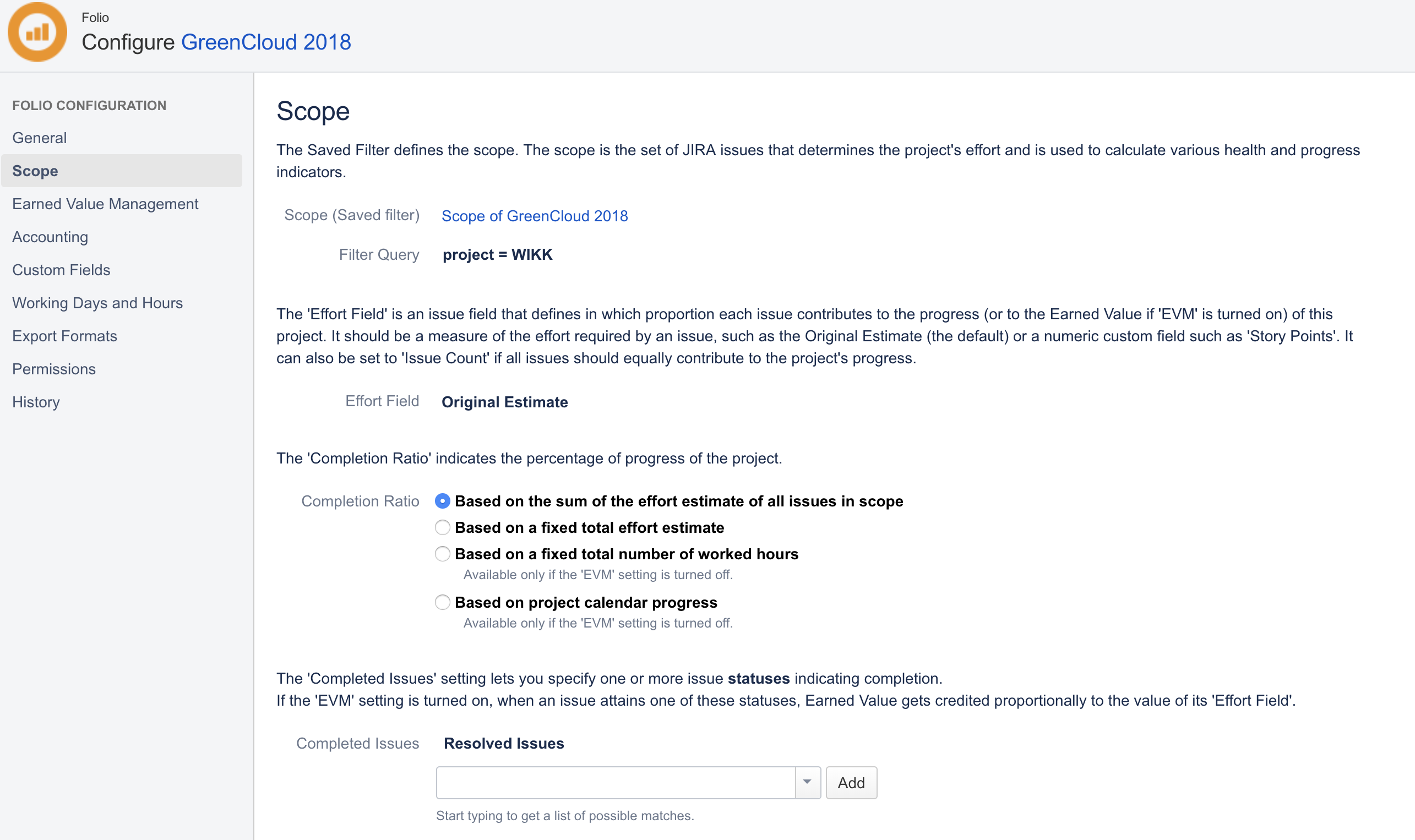Viewport: 1415px width, 840px height.
Task: Navigate to Custom Fields settings
Action: 61,270
